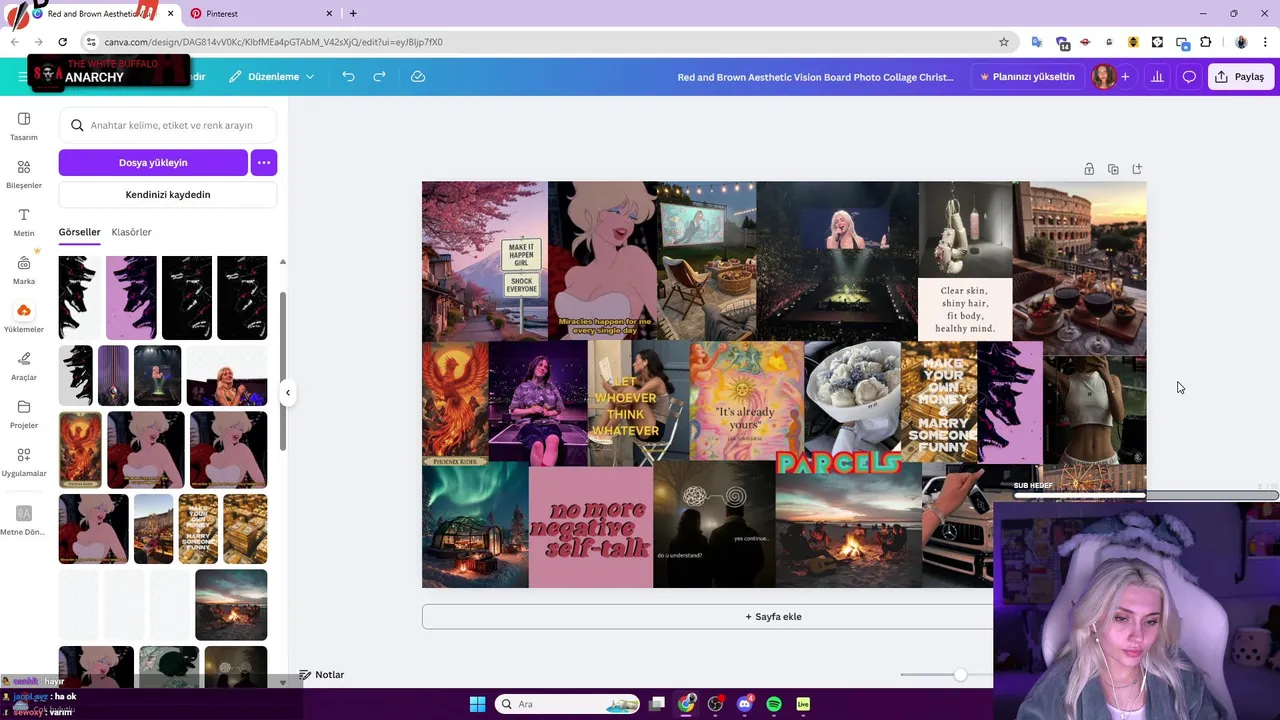Click the uploads search field
The image size is (1280, 720).
click(x=168, y=125)
